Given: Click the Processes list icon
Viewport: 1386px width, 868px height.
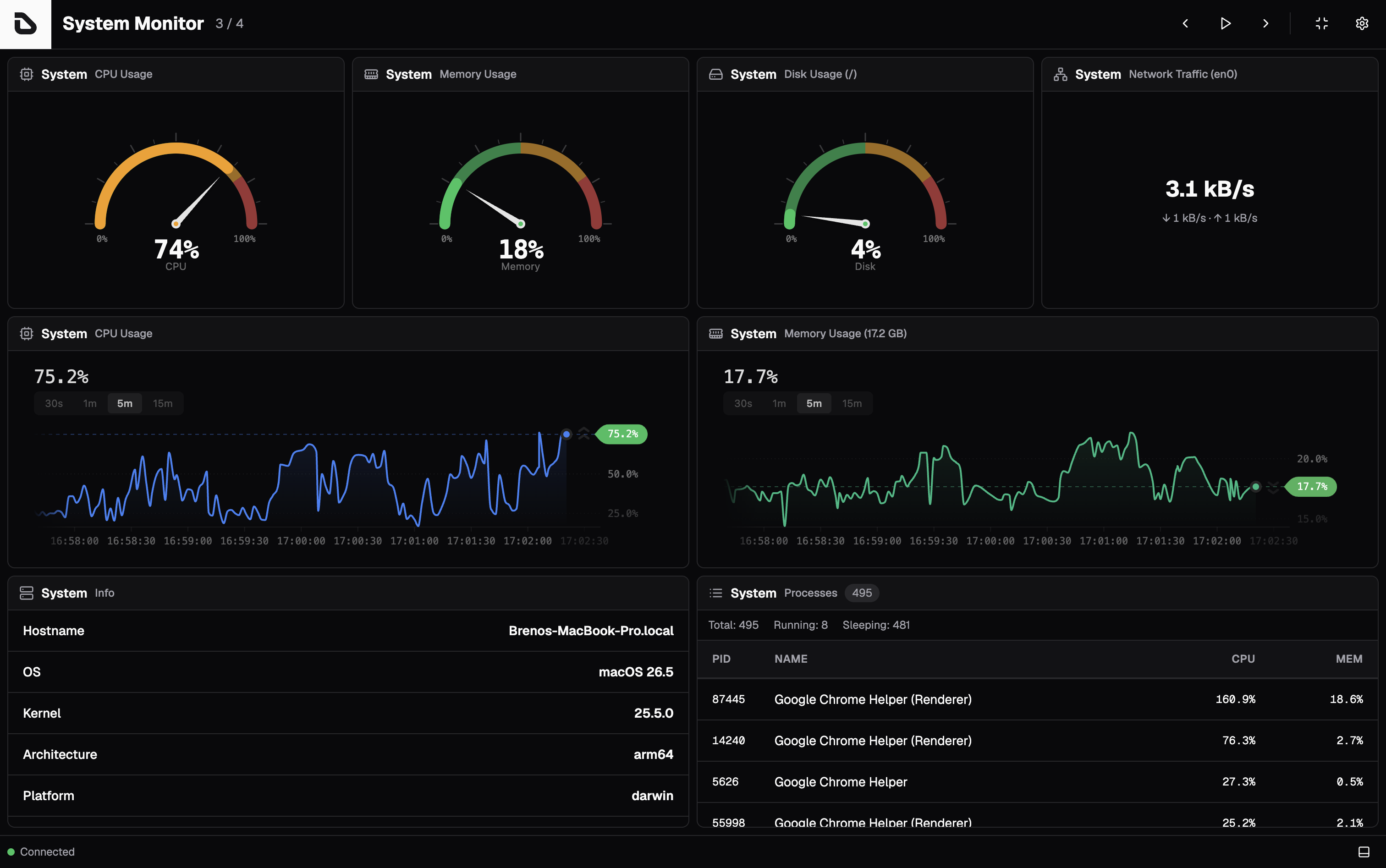Looking at the screenshot, I should coord(715,593).
